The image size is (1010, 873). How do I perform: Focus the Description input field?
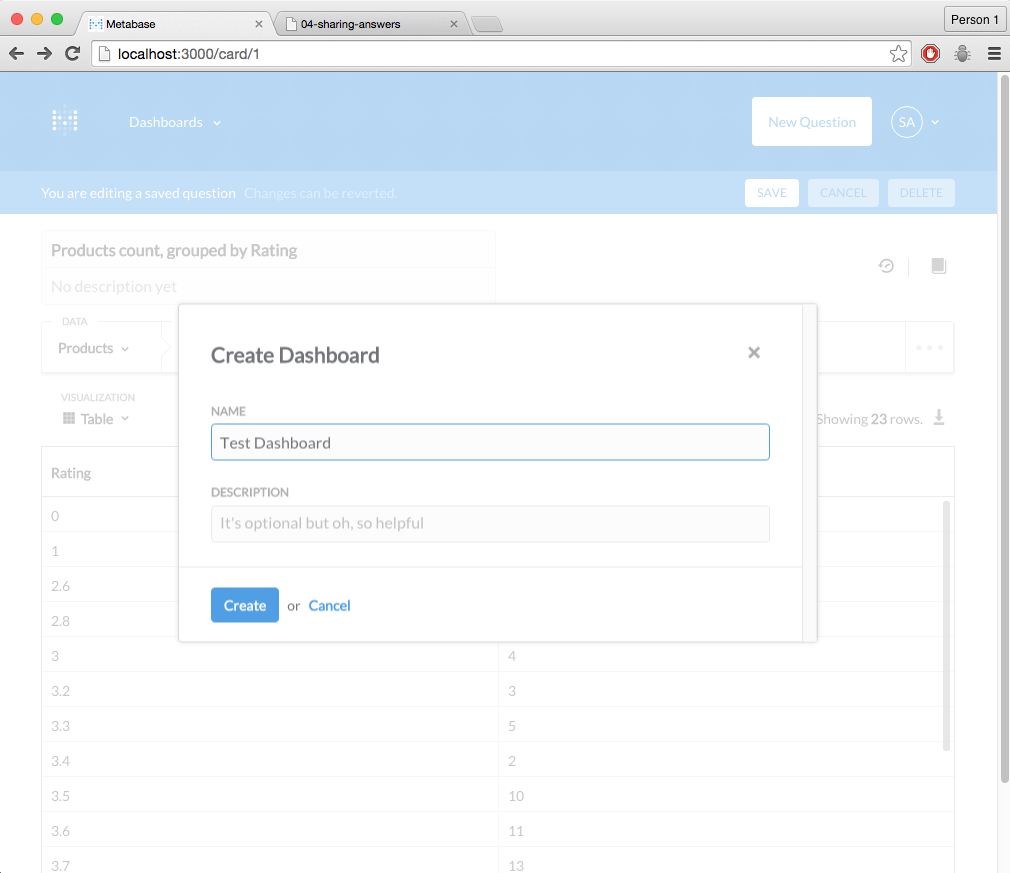click(x=490, y=523)
